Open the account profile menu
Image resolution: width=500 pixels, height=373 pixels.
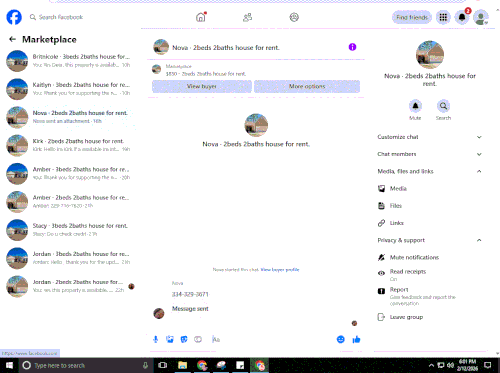[481, 17]
